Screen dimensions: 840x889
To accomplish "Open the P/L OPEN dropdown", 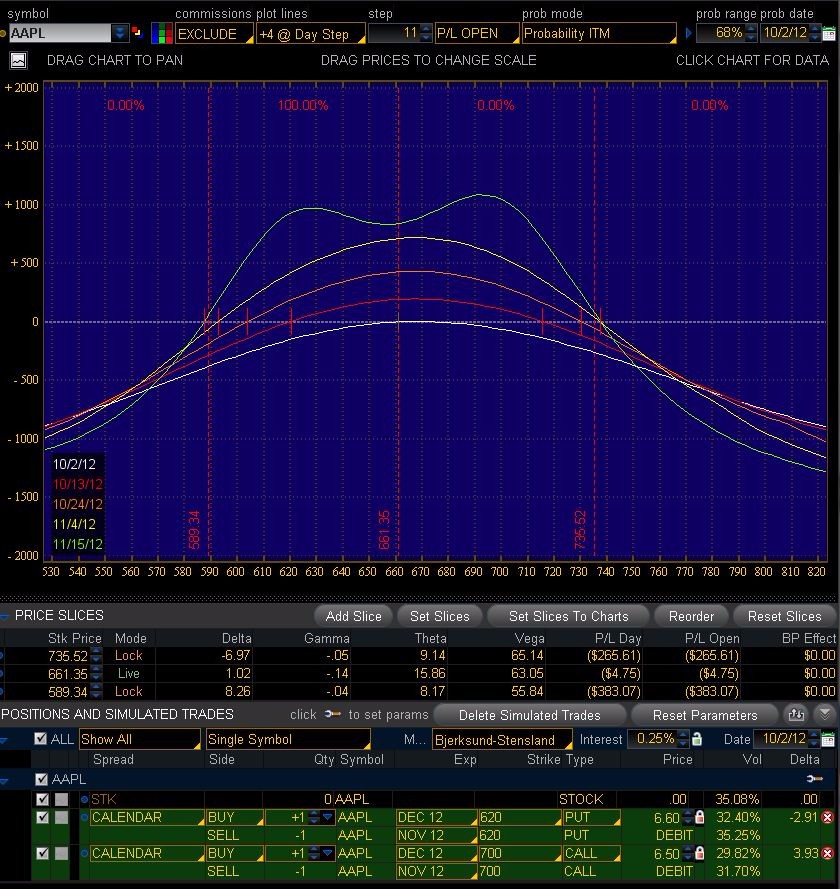I will (x=477, y=33).
